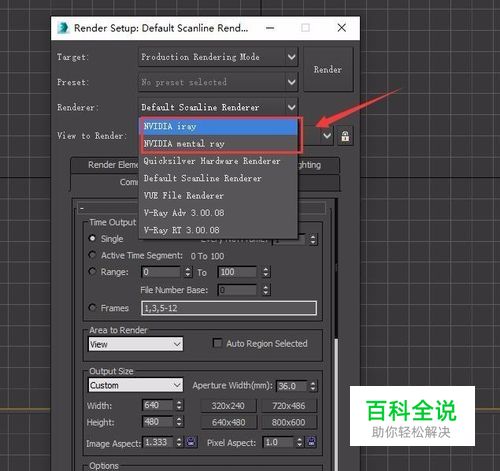Choose NVIDIA mental ray from renderer list
The image size is (500, 471).
point(218,144)
